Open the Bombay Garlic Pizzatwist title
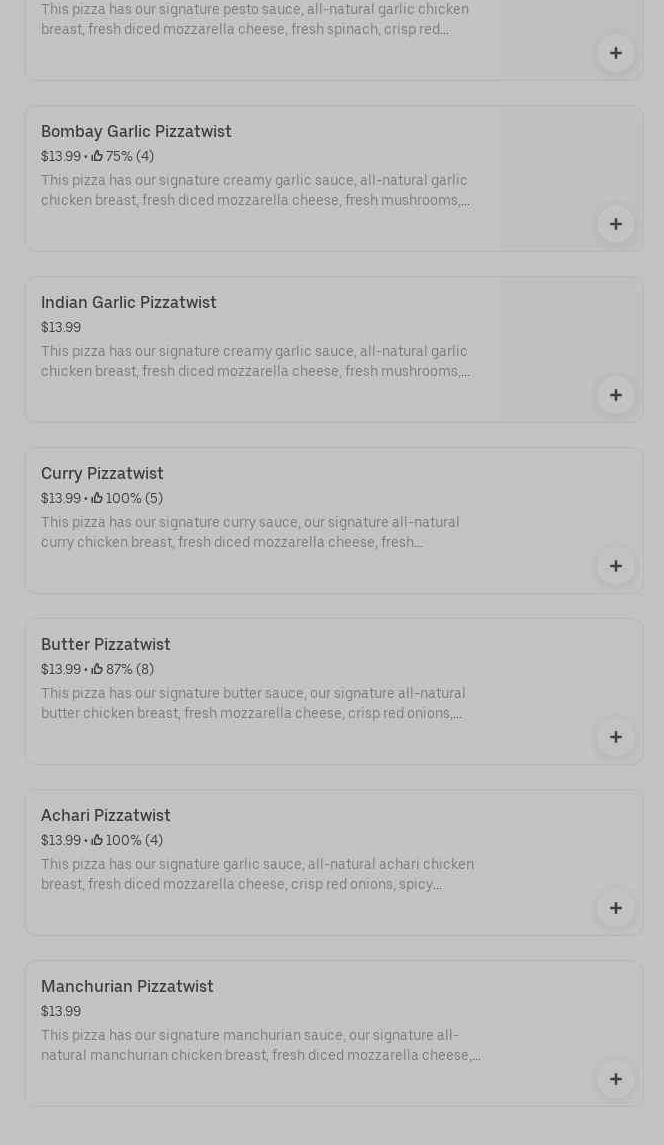 coord(136,132)
